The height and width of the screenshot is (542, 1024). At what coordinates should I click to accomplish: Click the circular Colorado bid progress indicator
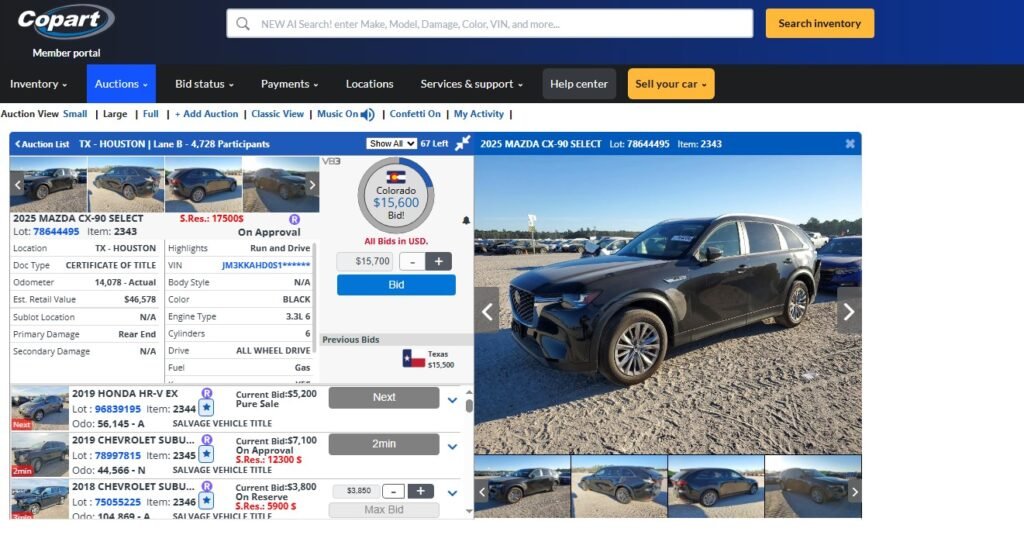[396, 195]
